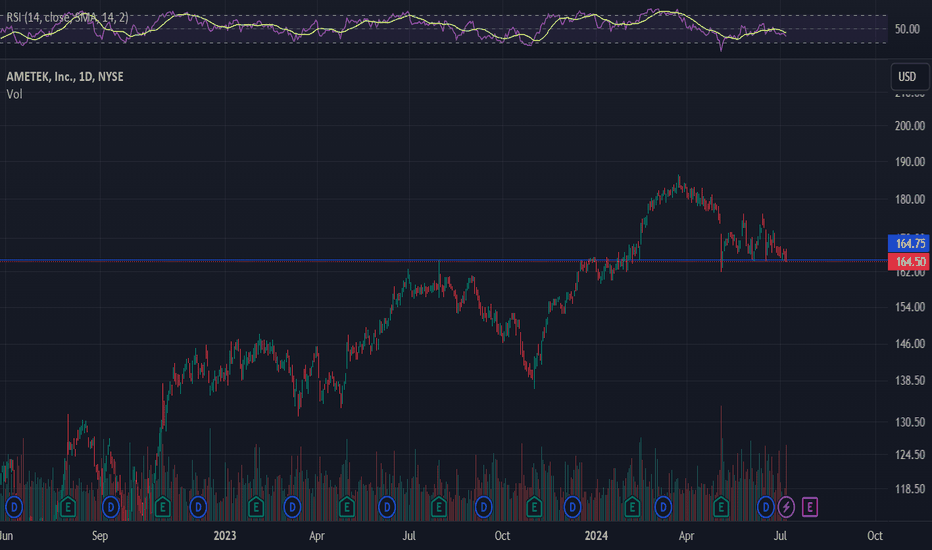Click the dividend marker for March 2023
Viewport: 932px width, 550px height.
292,507
